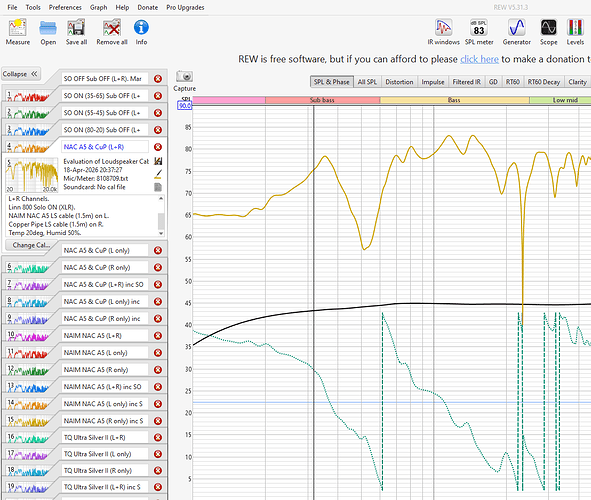591x500 pixels.
Task: Open the Preferences menu
Action: (x=65, y=7)
